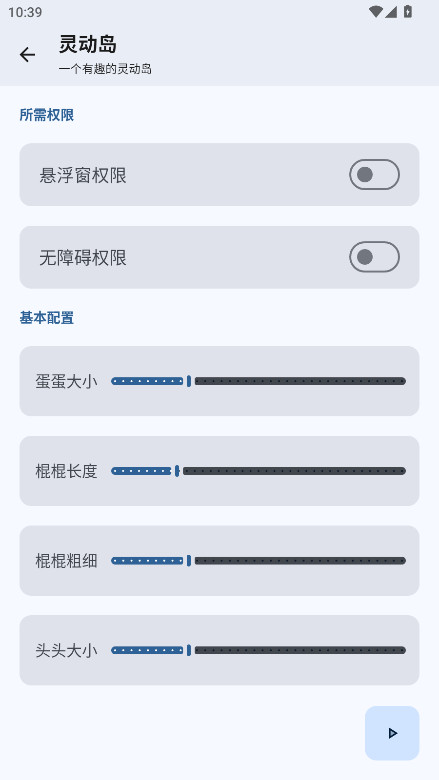Viewport: 439px width, 780px height.
Task: Enable the 悬浮窗权限 switch
Action: pyautogui.click(x=374, y=175)
